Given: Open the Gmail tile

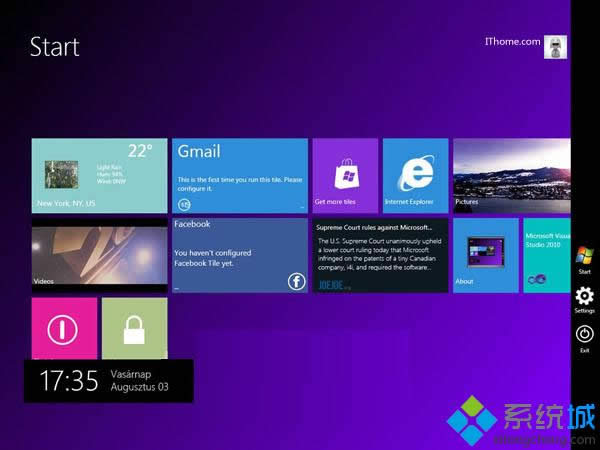Looking at the screenshot, I should 240,176.
